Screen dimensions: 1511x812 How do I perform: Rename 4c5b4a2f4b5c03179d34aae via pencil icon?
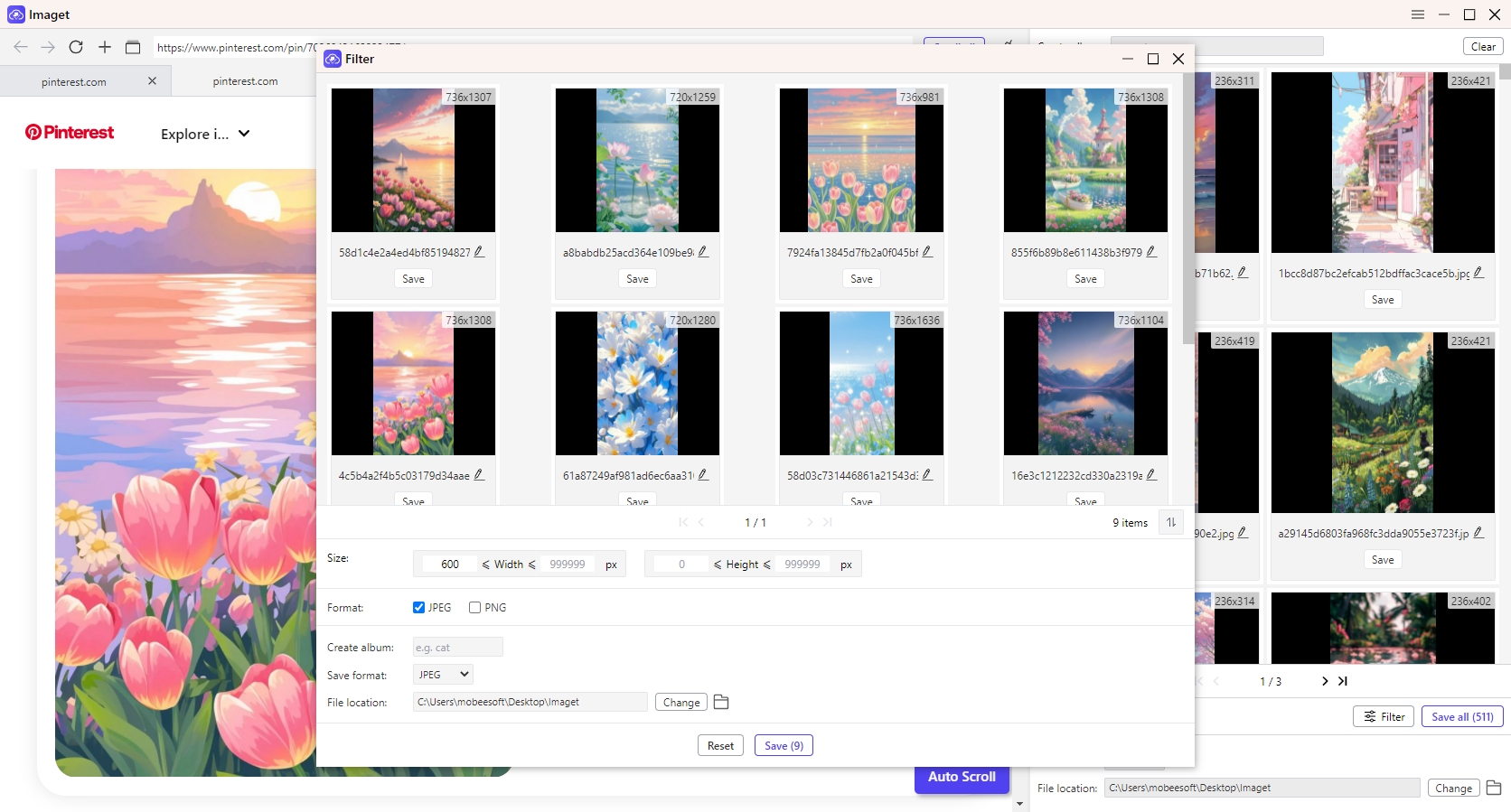(x=479, y=475)
